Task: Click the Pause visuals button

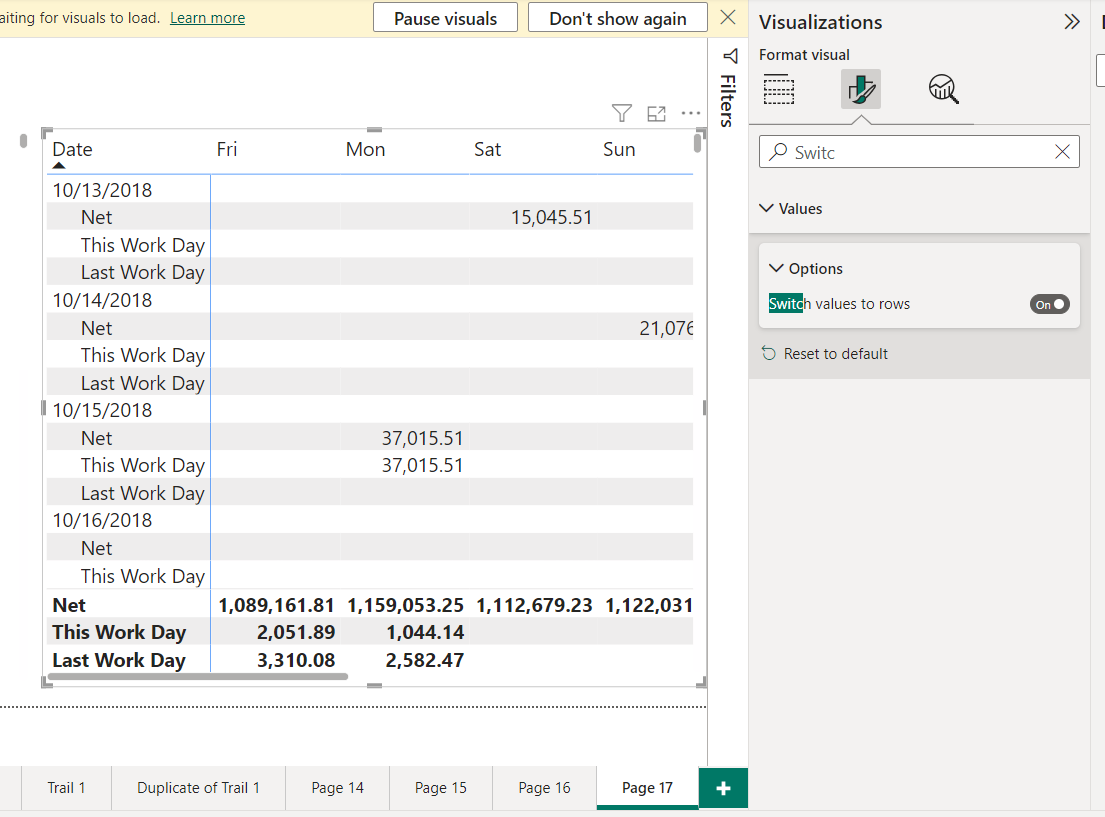Action: [445, 18]
